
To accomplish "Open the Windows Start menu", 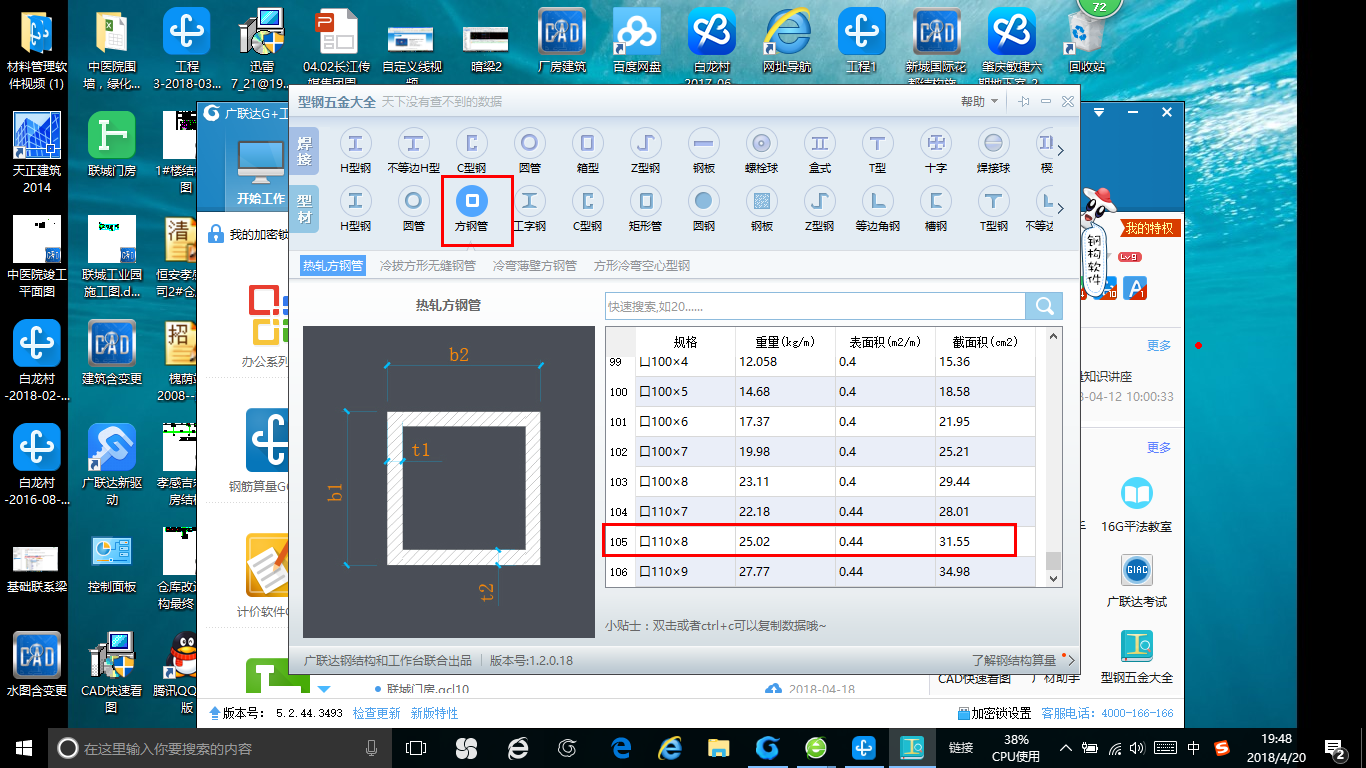I will 22,748.
